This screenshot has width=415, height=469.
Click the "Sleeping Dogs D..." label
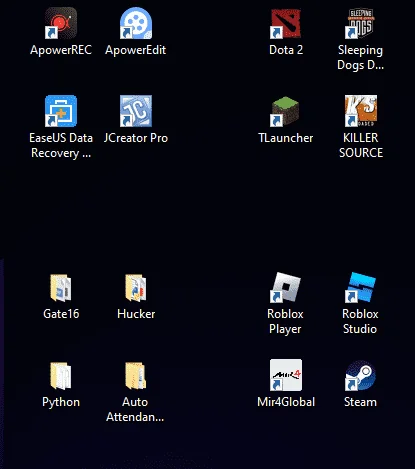pyautogui.click(x=361, y=57)
